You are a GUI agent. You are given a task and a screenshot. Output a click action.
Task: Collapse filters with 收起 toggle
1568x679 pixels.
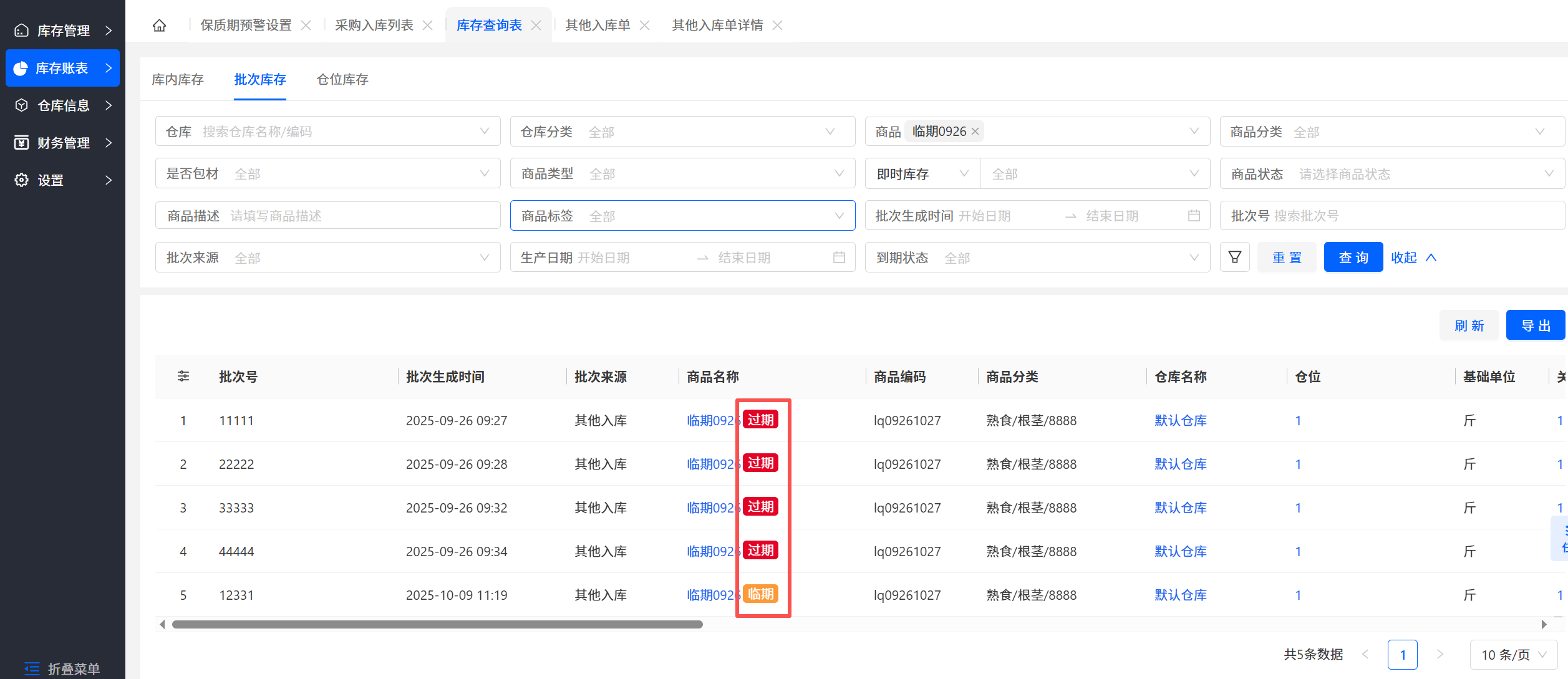pos(1413,258)
